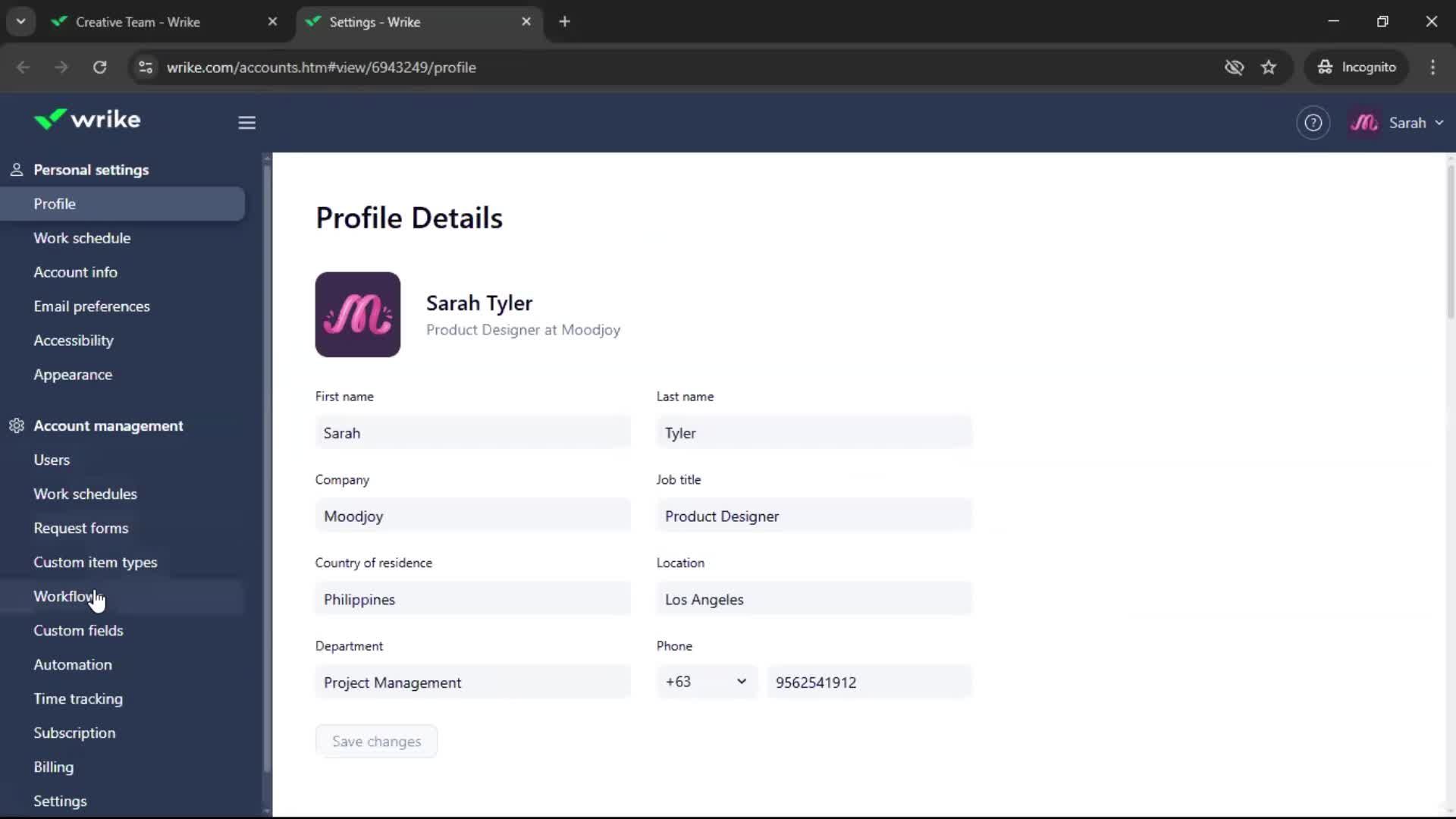1456x819 pixels.
Task: Click the profile picture thumbnail
Action: [358, 315]
